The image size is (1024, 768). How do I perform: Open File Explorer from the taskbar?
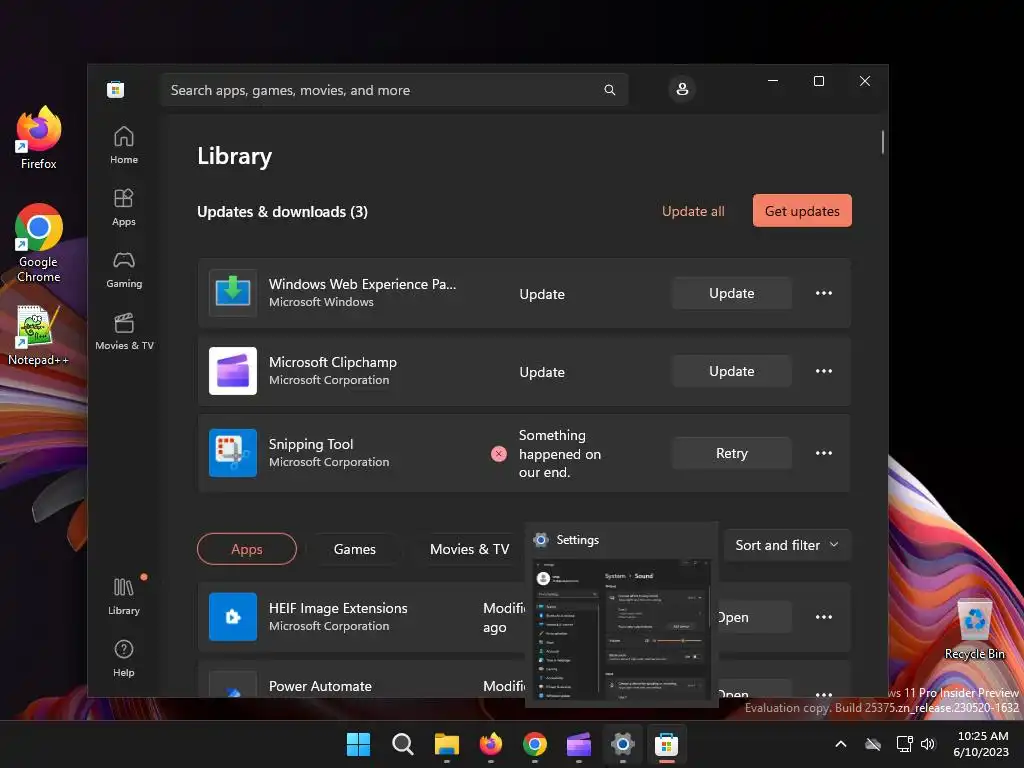[x=447, y=744]
